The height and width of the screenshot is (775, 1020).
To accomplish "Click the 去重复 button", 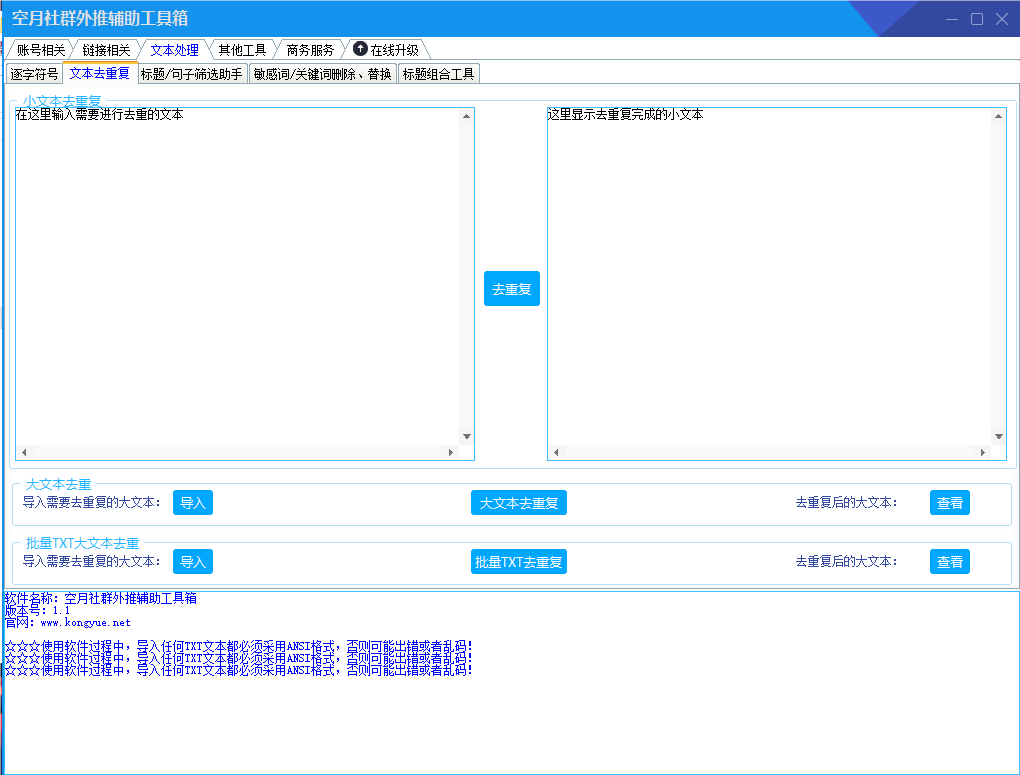I will (512, 288).
